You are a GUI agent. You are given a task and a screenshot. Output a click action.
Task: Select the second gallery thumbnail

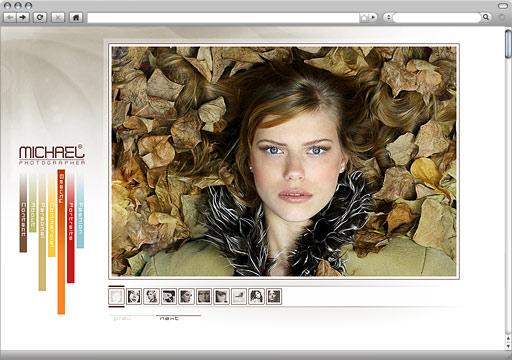tap(134, 296)
